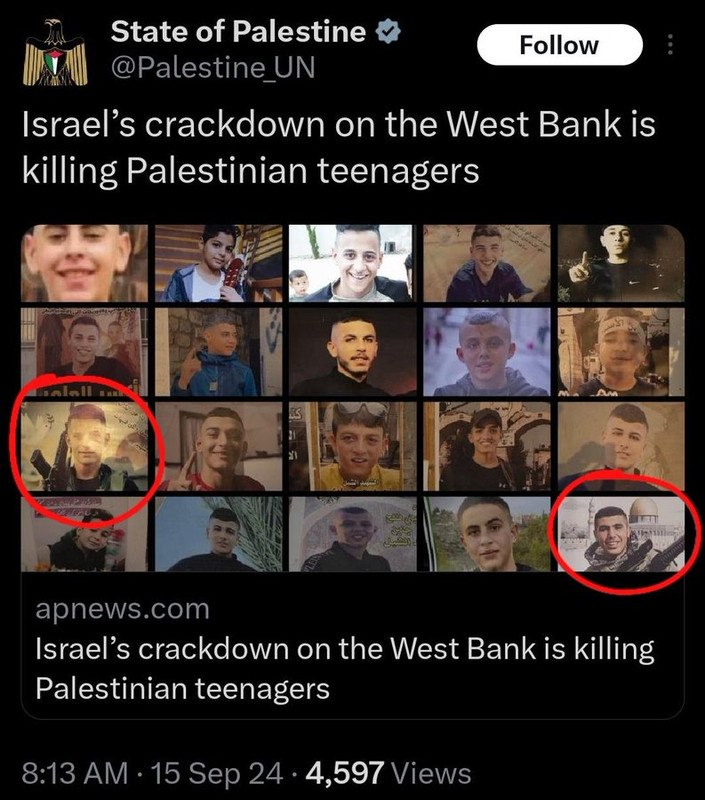Open the portrait of boy in blue jacket
Viewport: 705px width, 800px height.
click(x=218, y=352)
